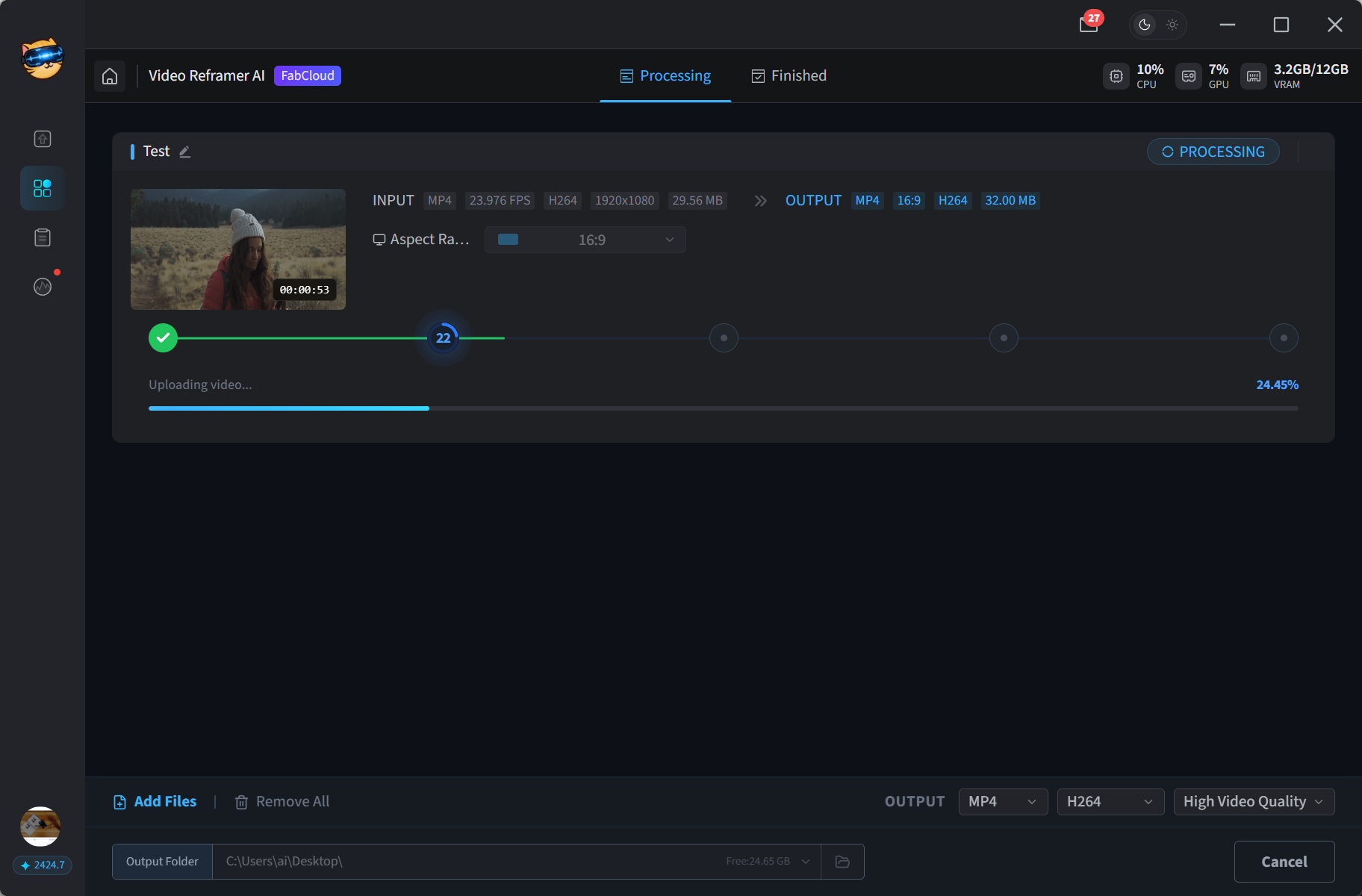
Task: Click the completed green checkmark step
Action: (x=163, y=338)
